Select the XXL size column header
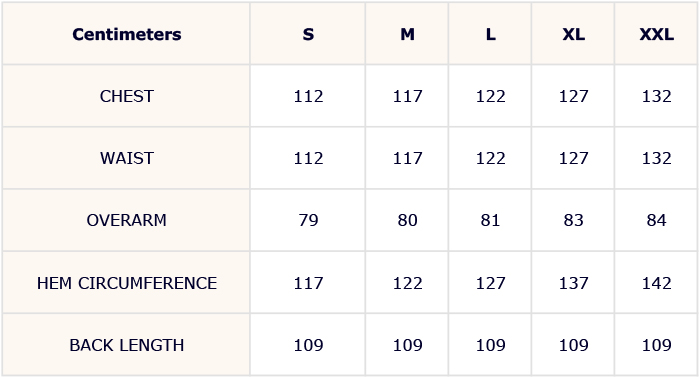This screenshot has width=700, height=378. 656,34
